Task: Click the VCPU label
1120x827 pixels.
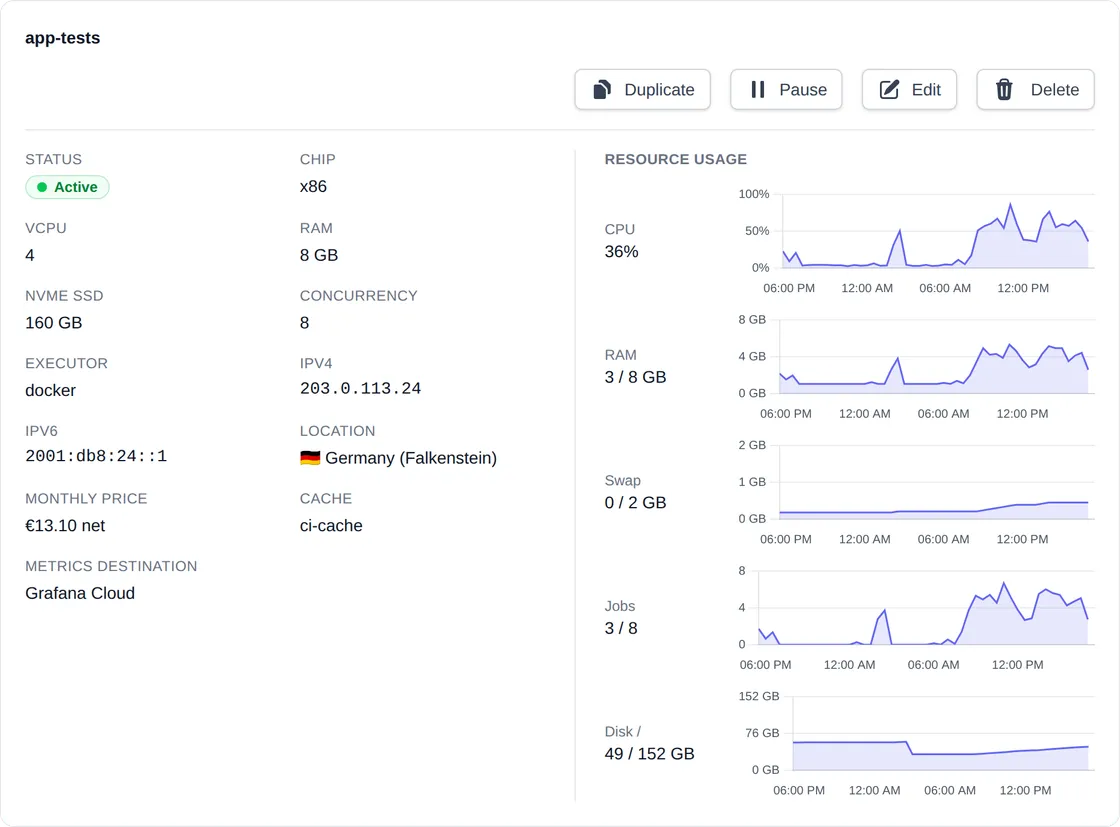Action: point(46,228)
